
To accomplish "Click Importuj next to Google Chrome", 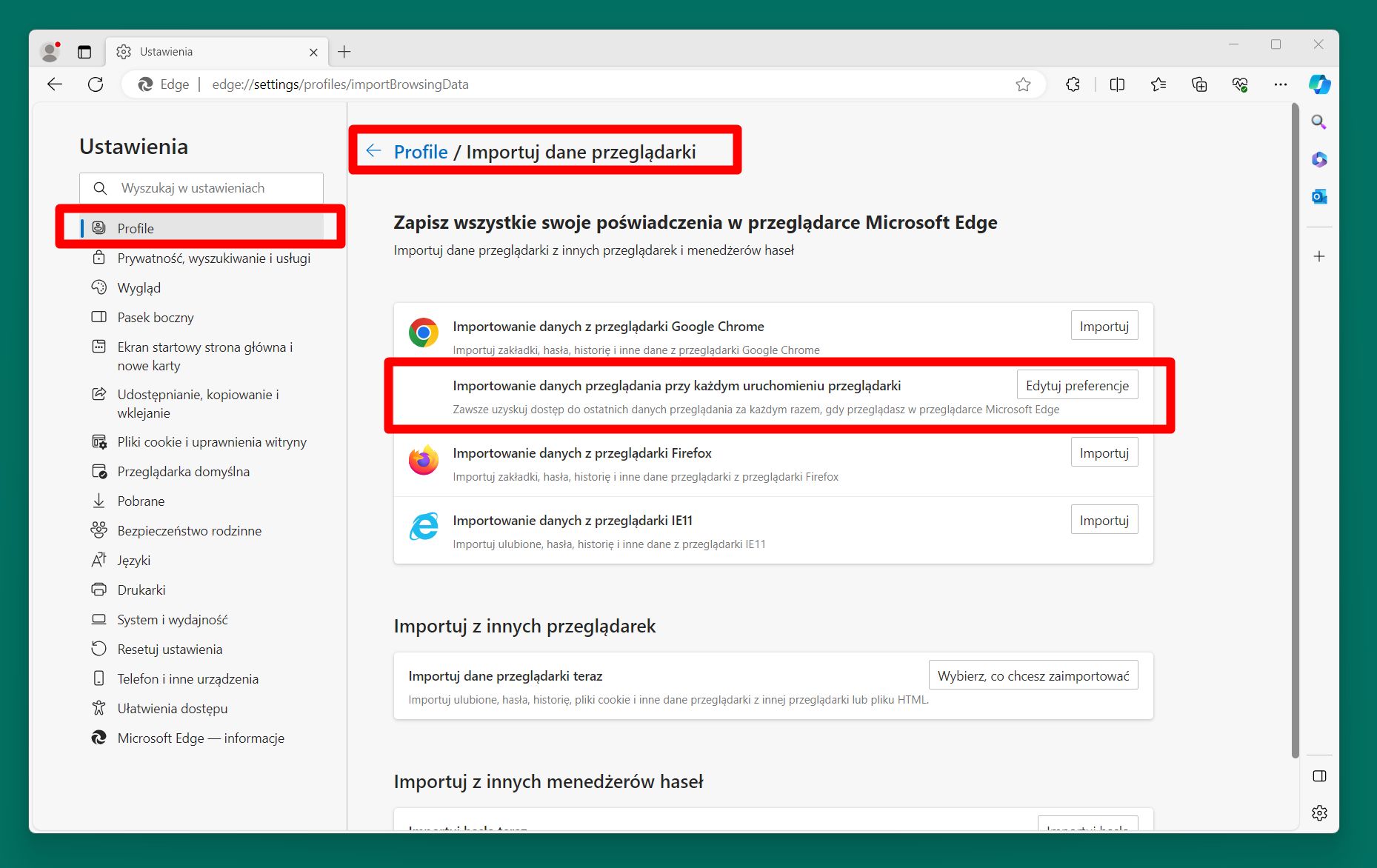I will pyautogui.click(x=1104, y=325).
